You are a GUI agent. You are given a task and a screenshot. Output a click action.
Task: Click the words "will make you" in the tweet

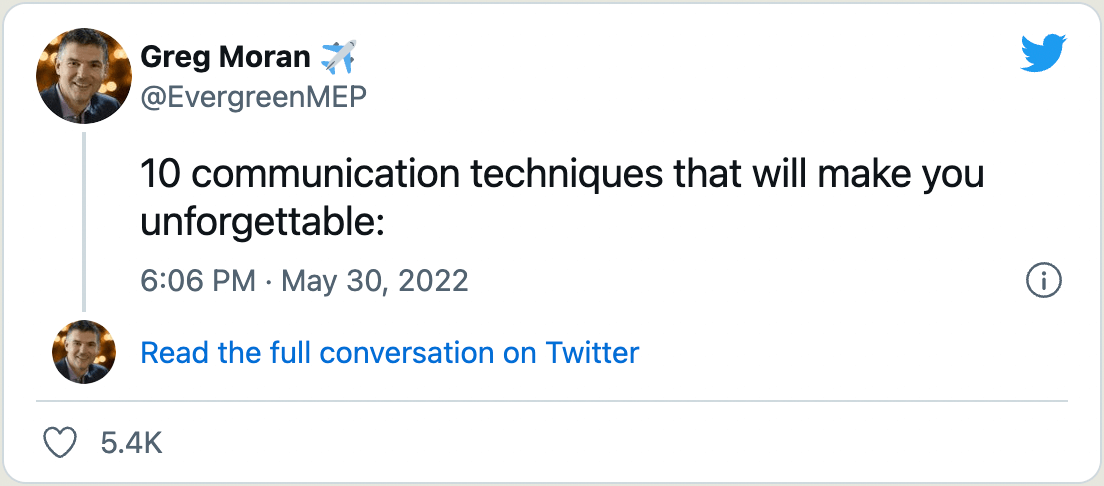pyautogui.click(x=873, y=174)
